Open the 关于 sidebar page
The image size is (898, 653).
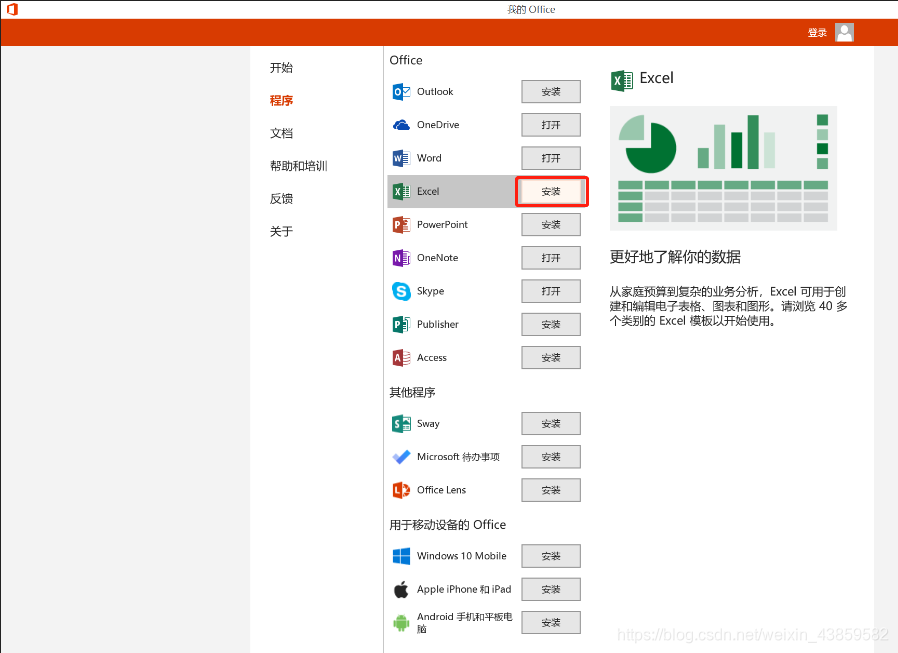(281, 231)
